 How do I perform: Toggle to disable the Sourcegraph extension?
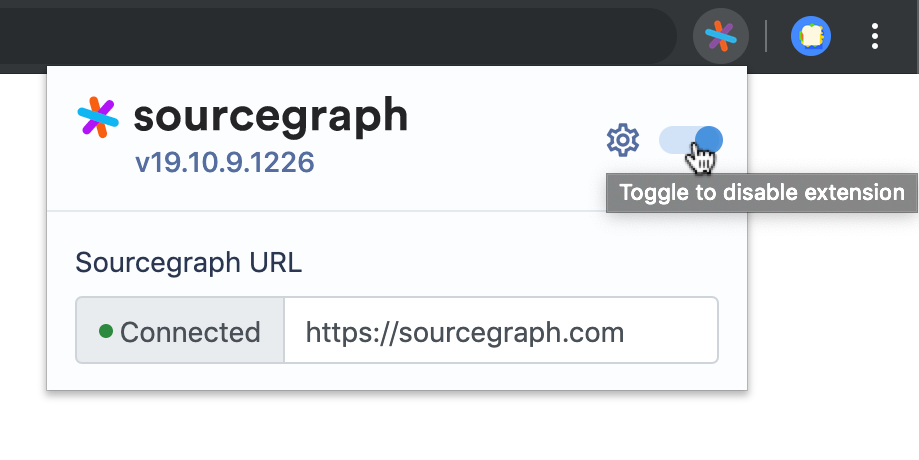(x=690, y=141)
